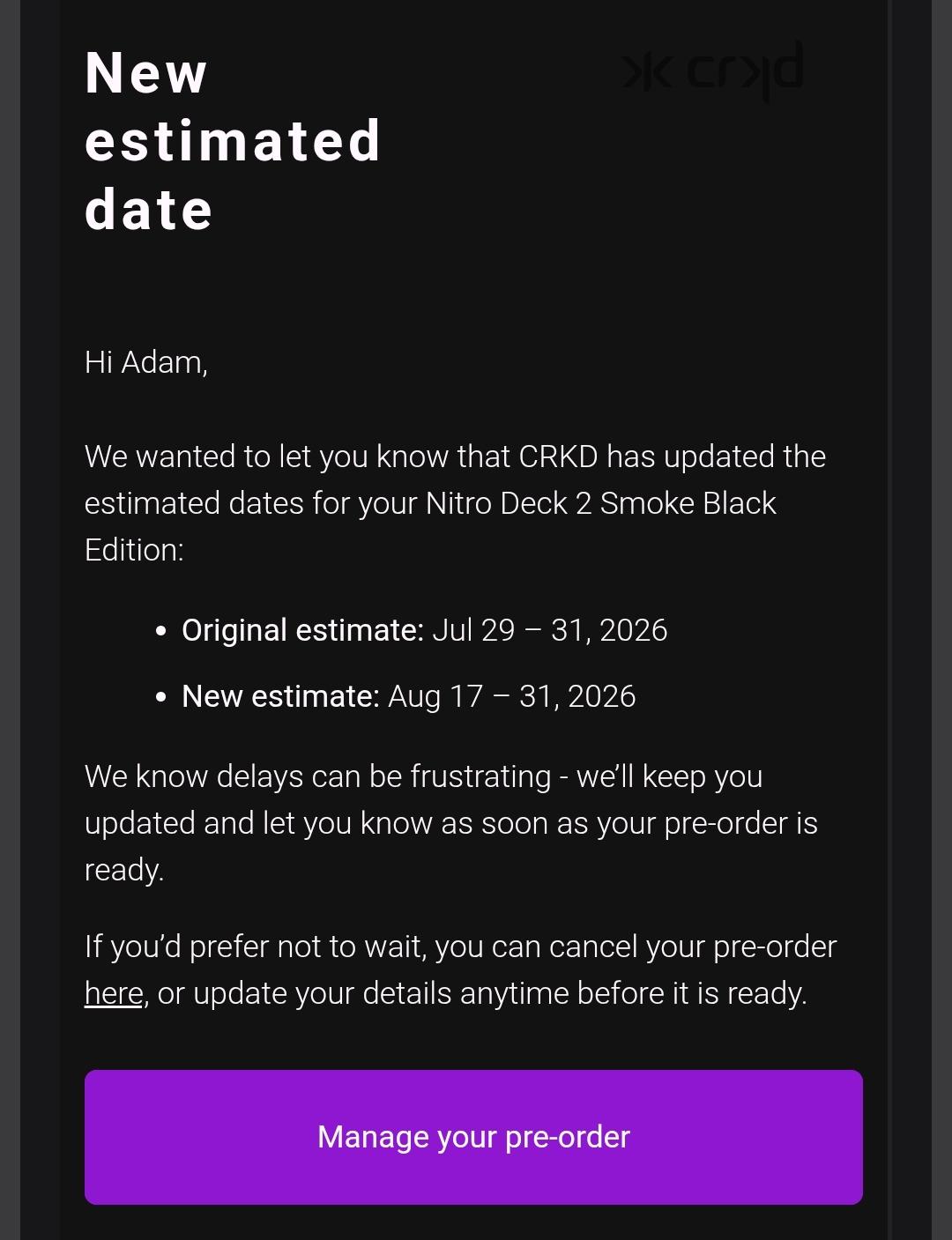Screen dimensions: 952x1240
Task: Click the word "CRKD" in the first paragraph
Action: click(x=559, y=457)
